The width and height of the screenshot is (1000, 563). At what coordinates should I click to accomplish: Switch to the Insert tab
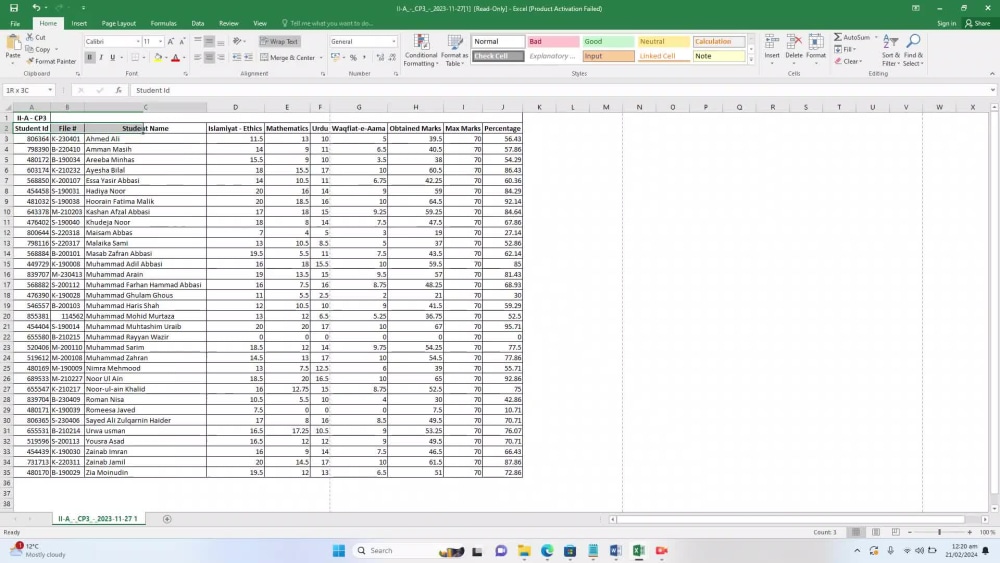point(79,24)
